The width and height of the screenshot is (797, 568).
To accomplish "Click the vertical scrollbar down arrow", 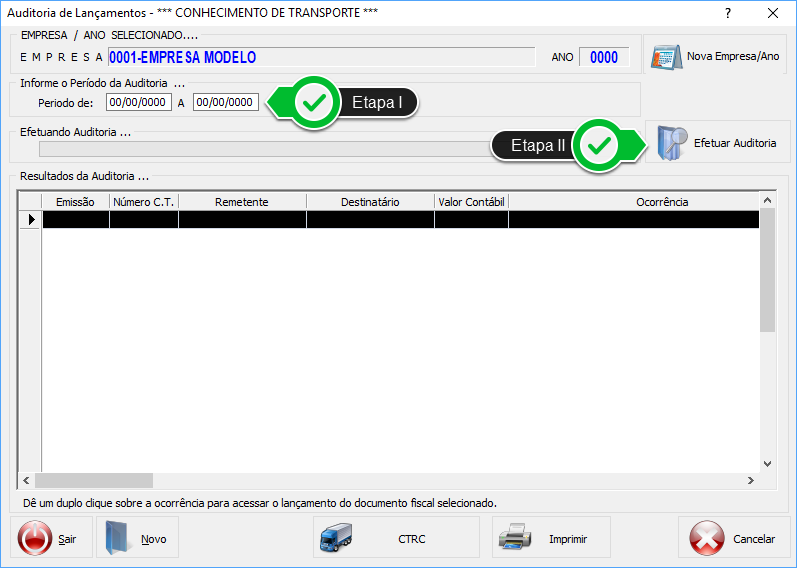I will [x=767, y=464].
